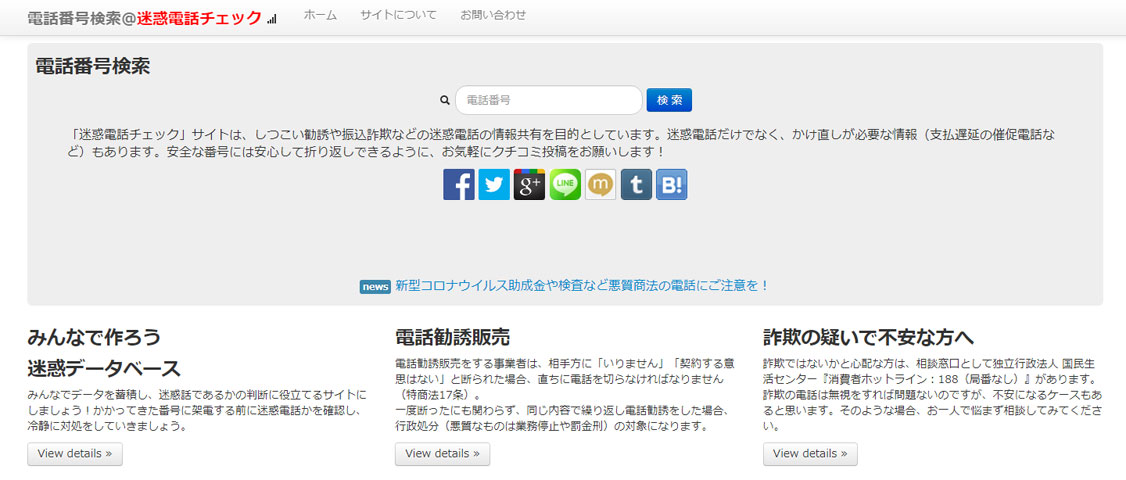Click the Twitter share icon
This screenshot has height=480, width=1126.
pyautogui.click(x=494, y=184)
